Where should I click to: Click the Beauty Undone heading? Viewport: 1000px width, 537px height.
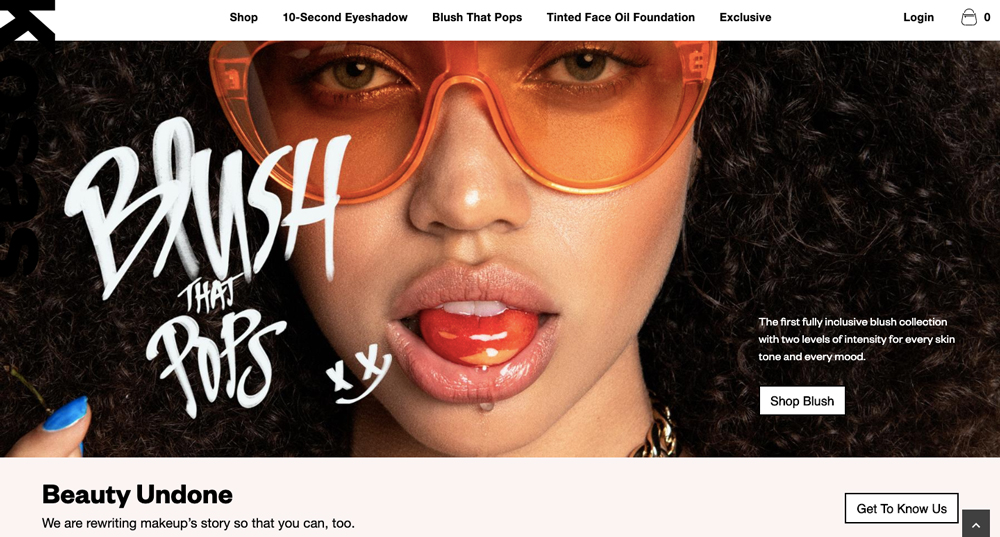click(137, 494)
